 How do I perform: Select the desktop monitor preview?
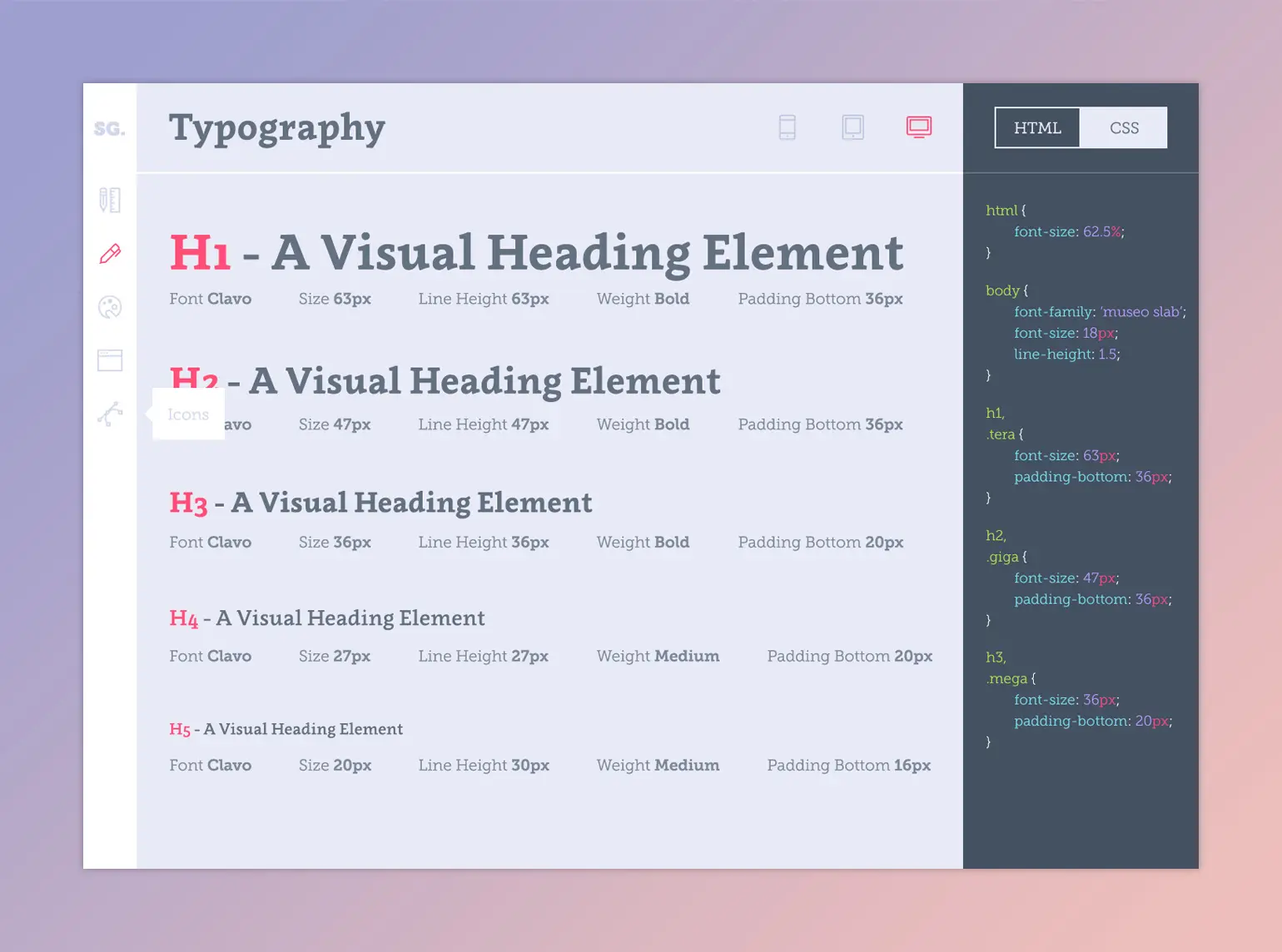(919, 127)
